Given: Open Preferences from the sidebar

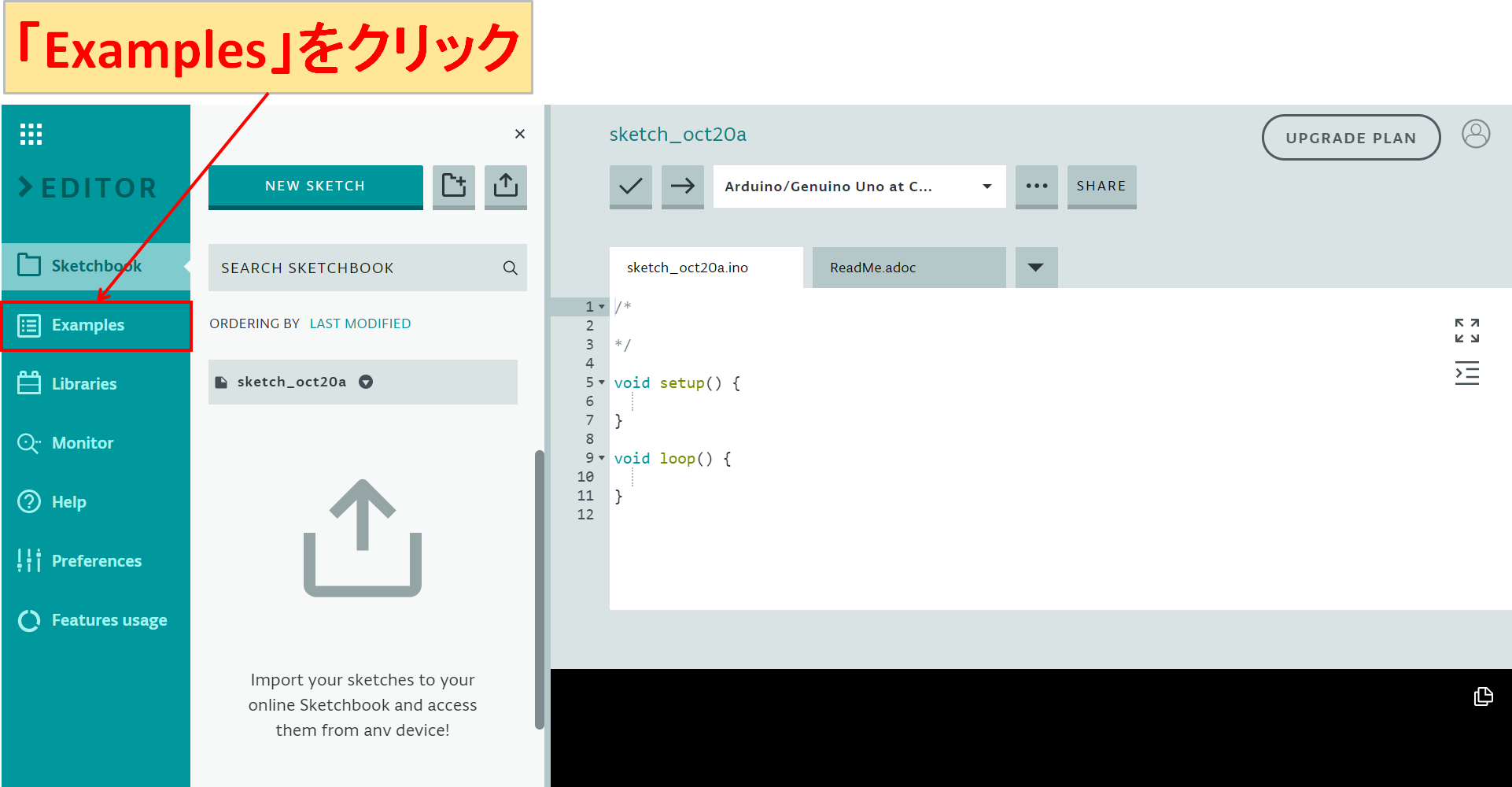Looking at the screenshot, I should 97,560.
